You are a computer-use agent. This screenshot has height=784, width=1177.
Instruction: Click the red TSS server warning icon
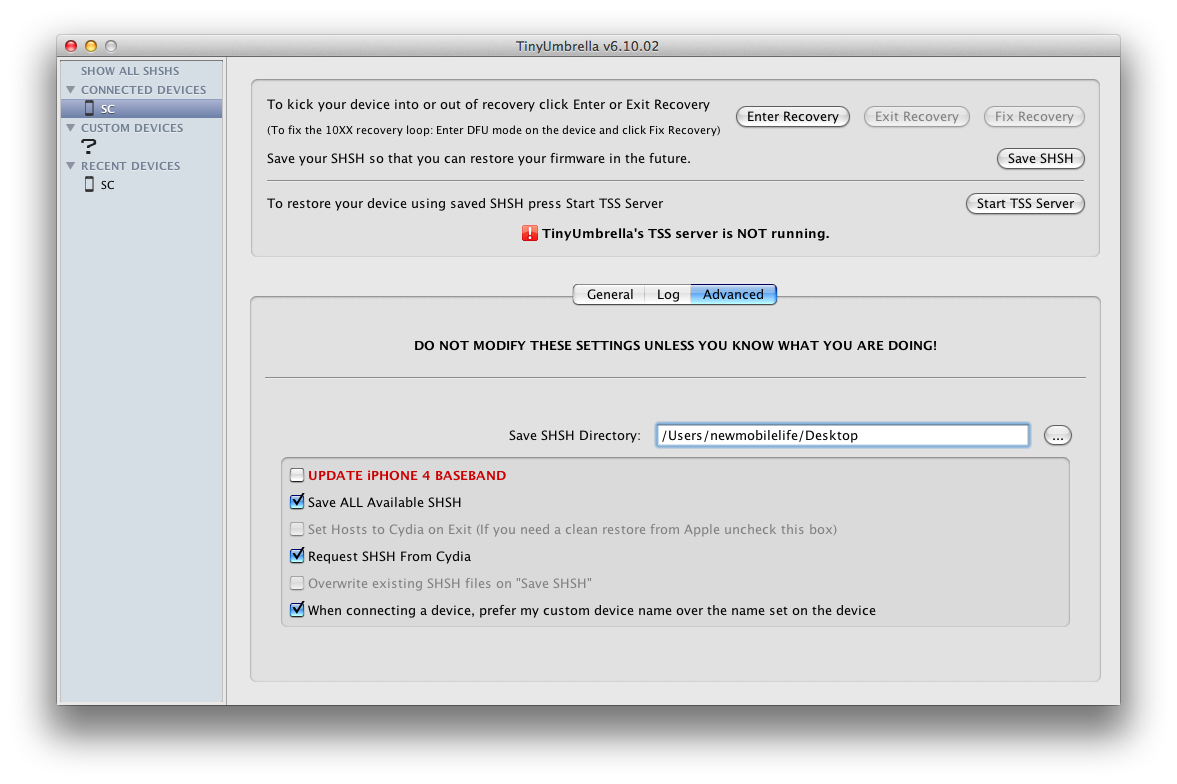click(x=529, y=233)
